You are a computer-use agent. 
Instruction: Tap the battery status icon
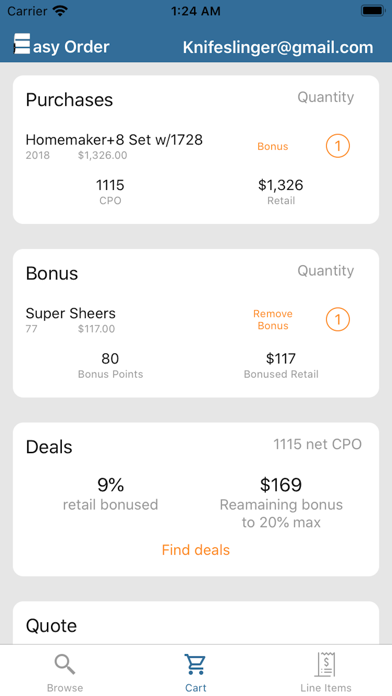[x=372, y=10]
